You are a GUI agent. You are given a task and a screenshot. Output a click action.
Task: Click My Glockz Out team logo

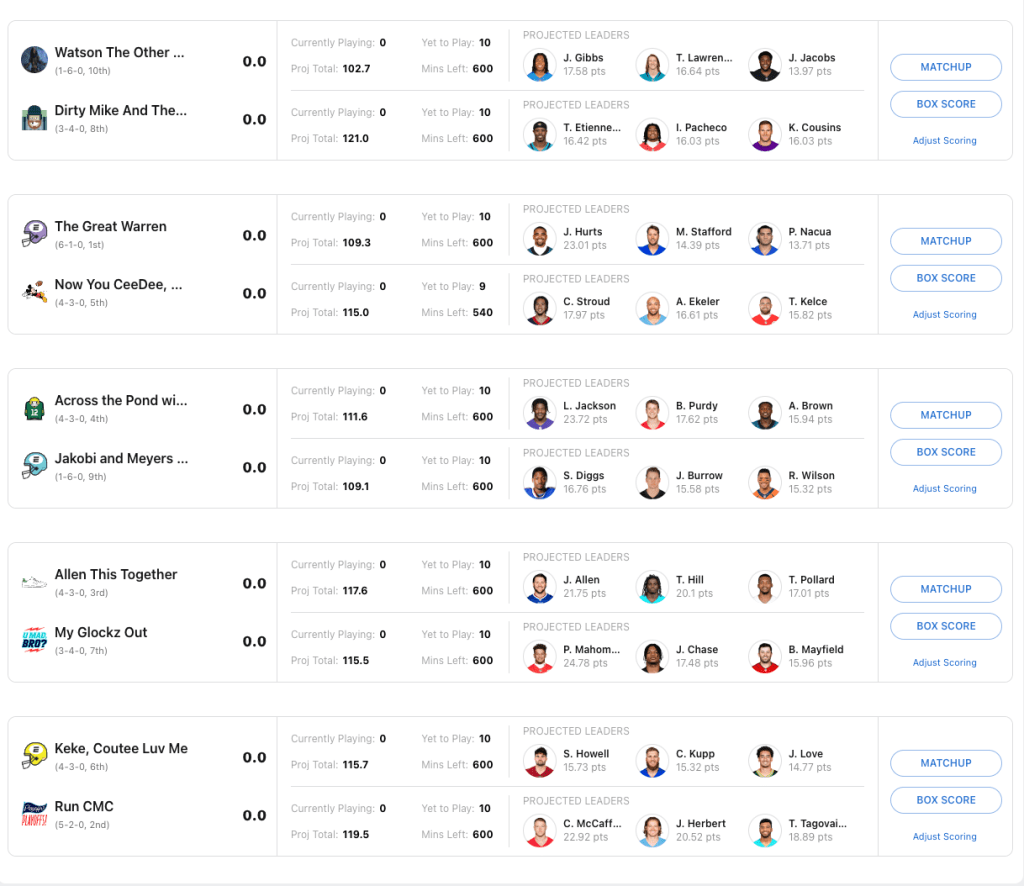(34, 640)
